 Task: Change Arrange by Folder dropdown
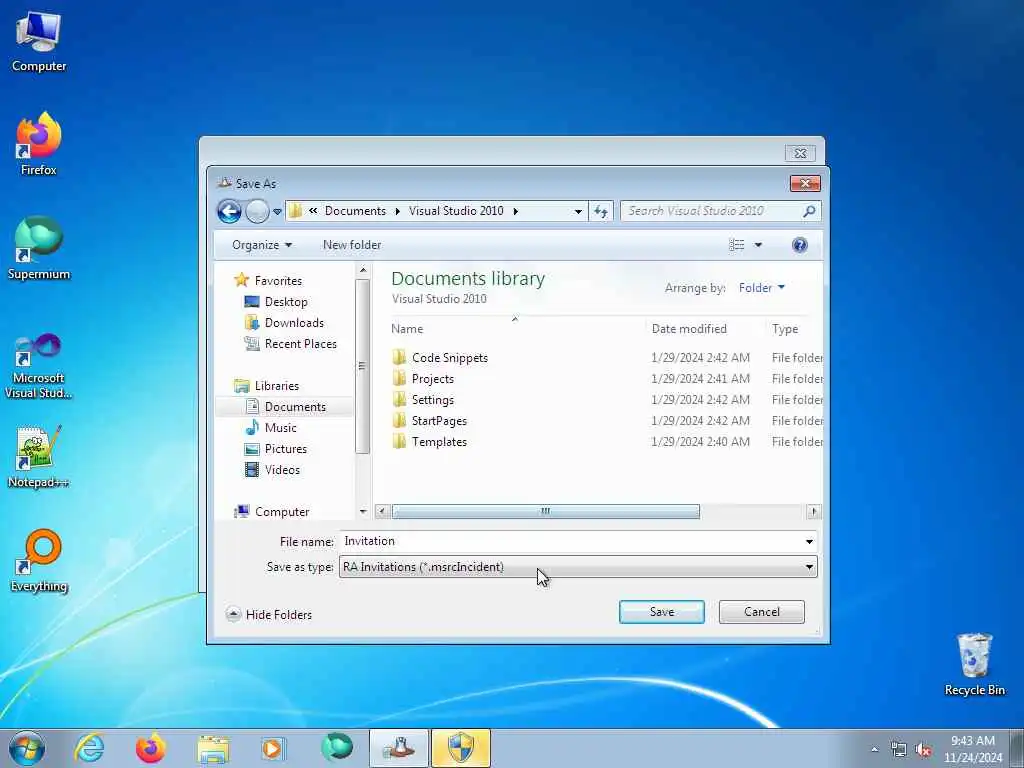[x=761, y=288]
